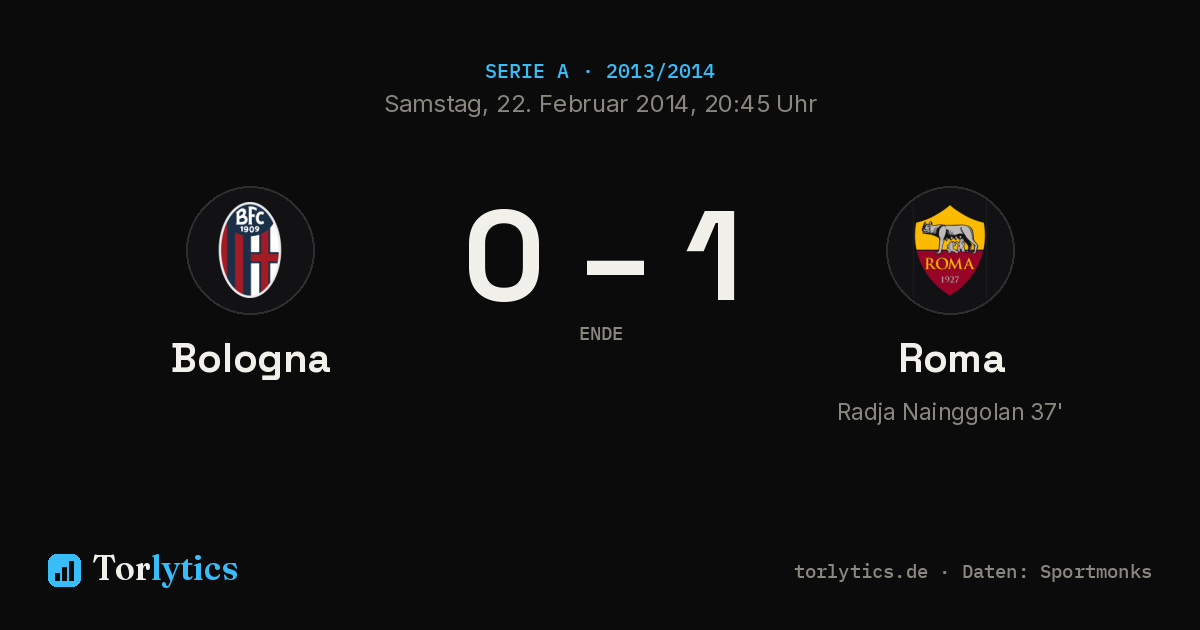Click the ENDE match status label
1200x630 pixels.
pyautogui.click(x=601, y=334)
